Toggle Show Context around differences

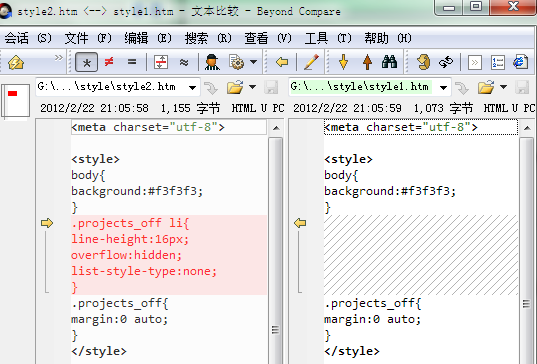point(161,62)
